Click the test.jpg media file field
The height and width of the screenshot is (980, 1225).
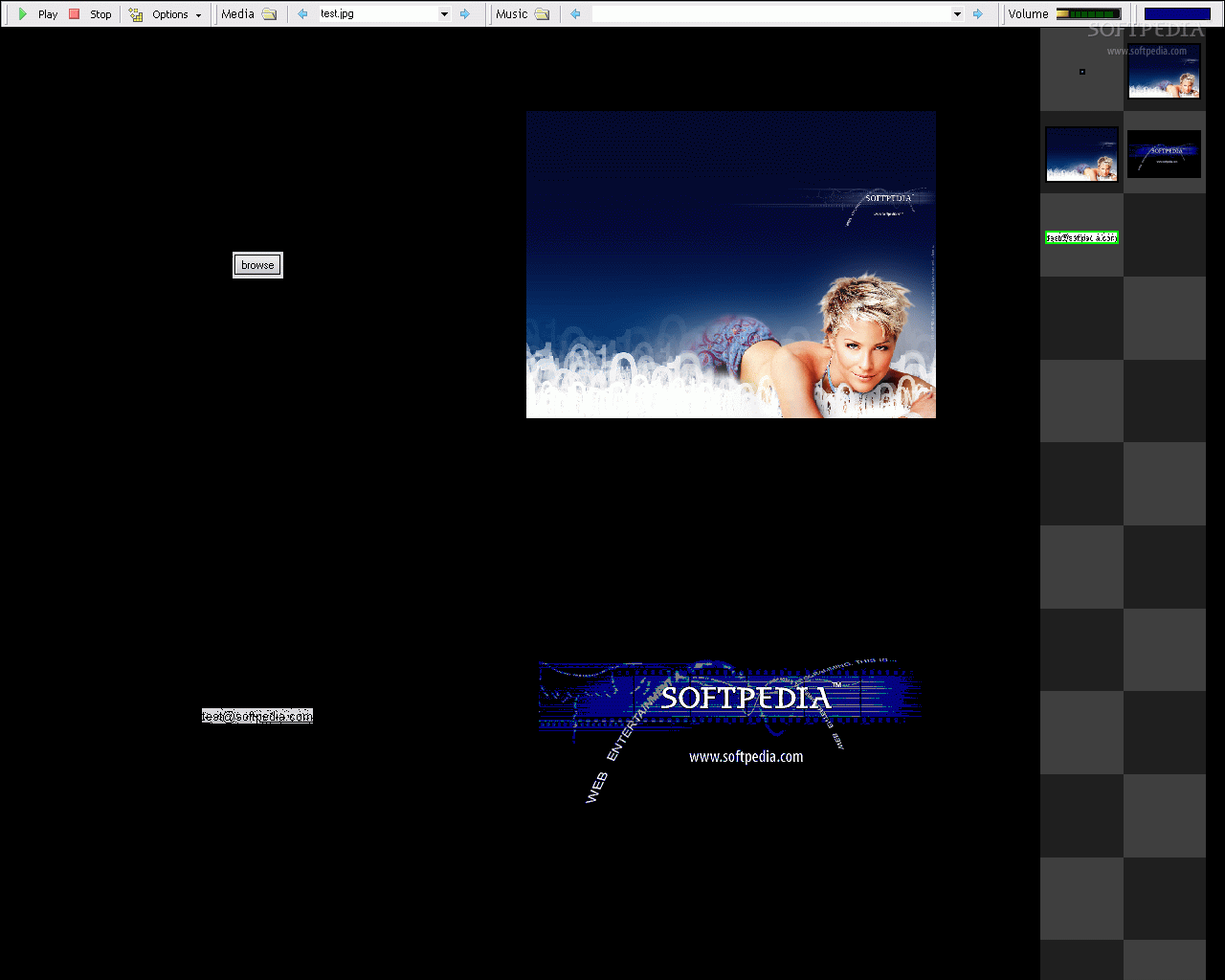377,14
